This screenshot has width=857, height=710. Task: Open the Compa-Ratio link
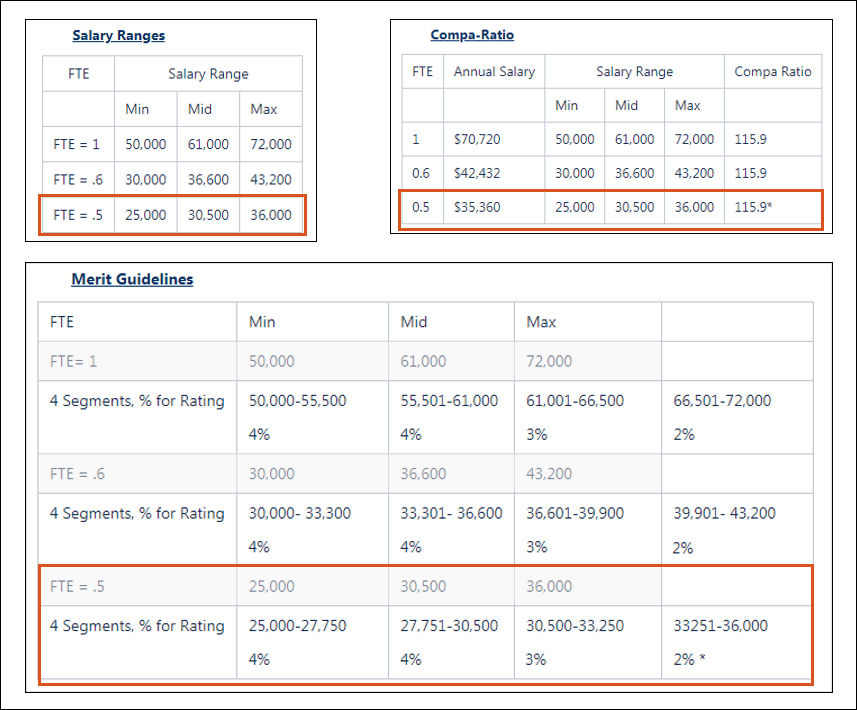[472, 34]
